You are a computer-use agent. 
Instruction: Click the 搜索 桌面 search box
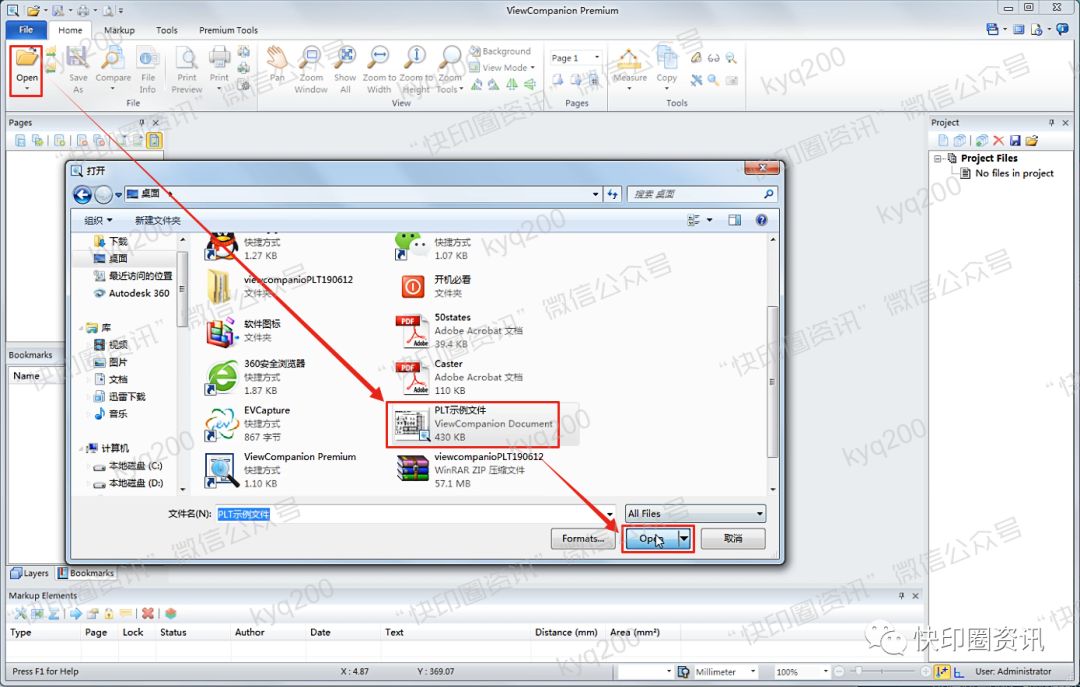[x=702, y=194]
